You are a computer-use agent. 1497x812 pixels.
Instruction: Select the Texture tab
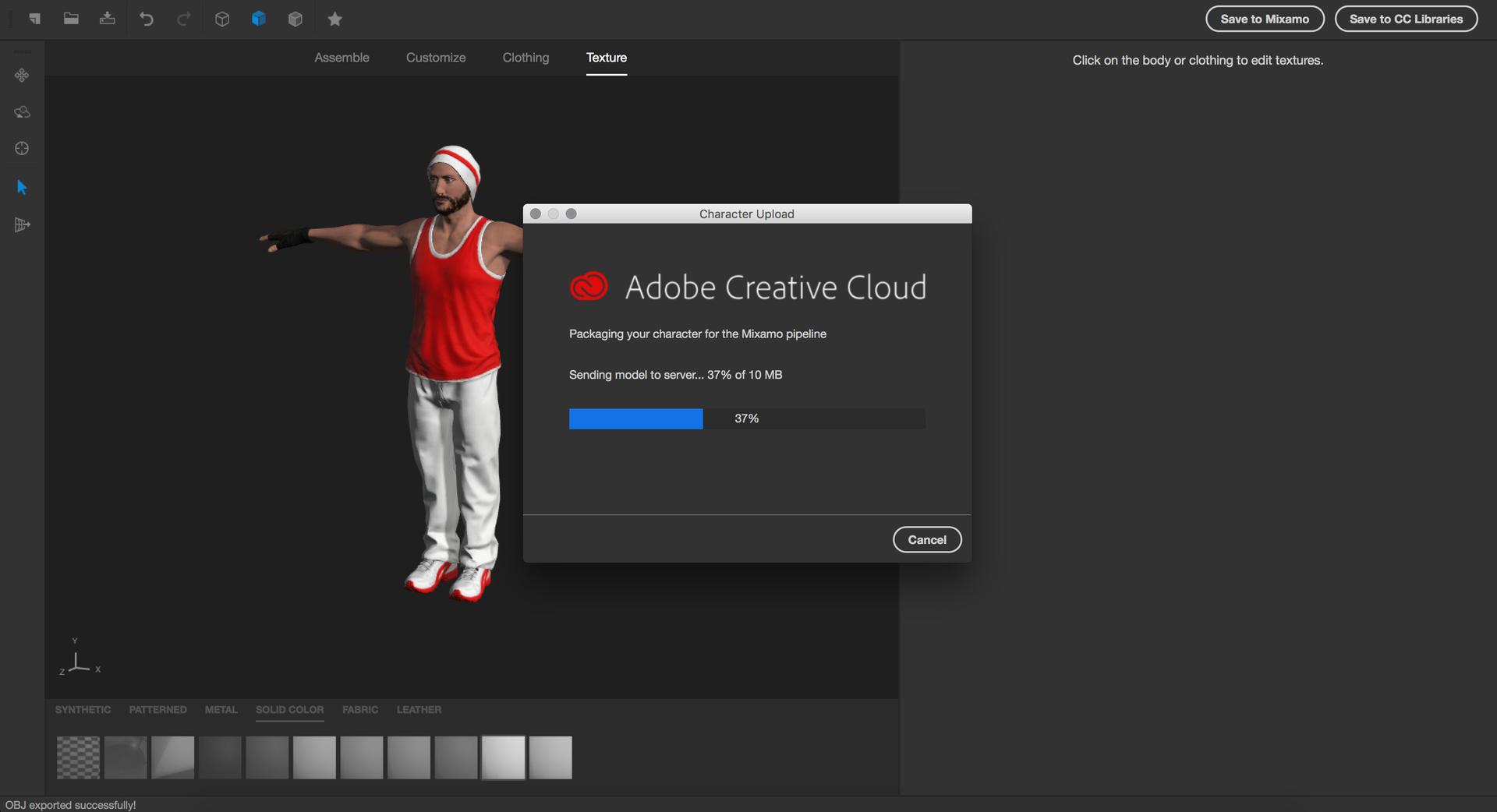click(607, 58)
